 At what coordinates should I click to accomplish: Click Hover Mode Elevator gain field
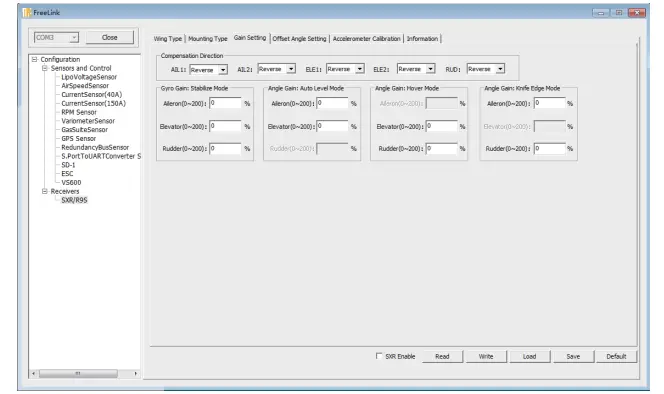442,126
